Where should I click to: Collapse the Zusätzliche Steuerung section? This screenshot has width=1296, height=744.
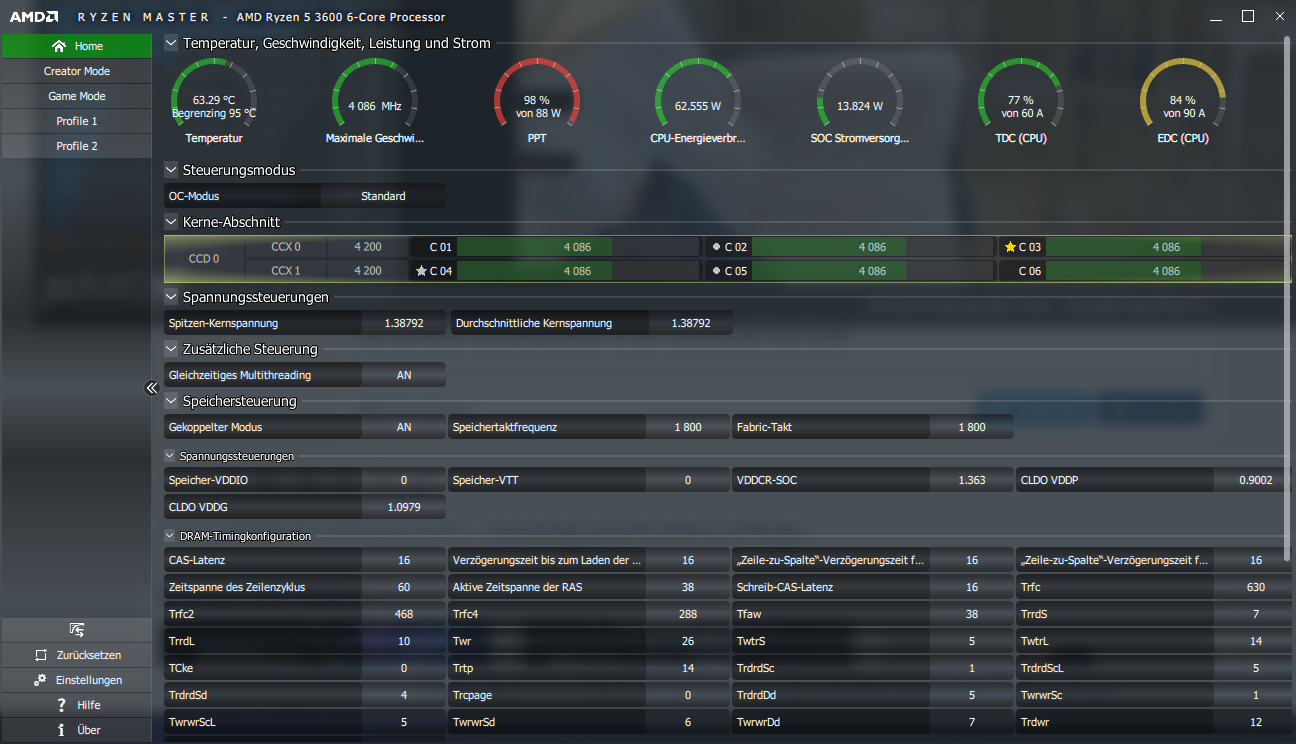tap(171, 349)
